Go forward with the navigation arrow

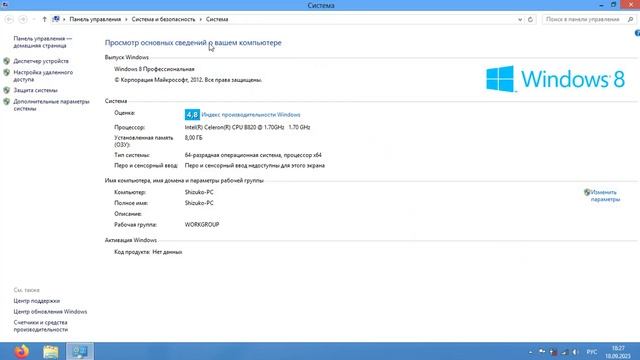point(23,19)
